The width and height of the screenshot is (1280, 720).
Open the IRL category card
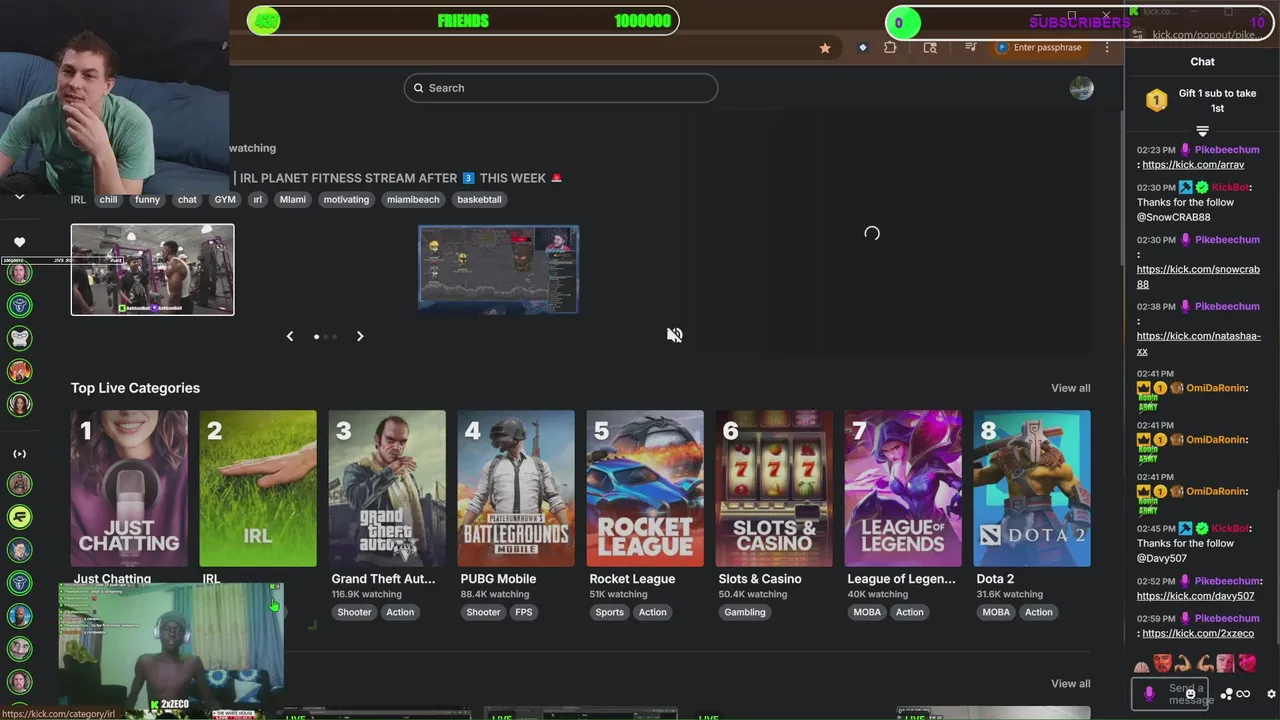click(258, 488)
